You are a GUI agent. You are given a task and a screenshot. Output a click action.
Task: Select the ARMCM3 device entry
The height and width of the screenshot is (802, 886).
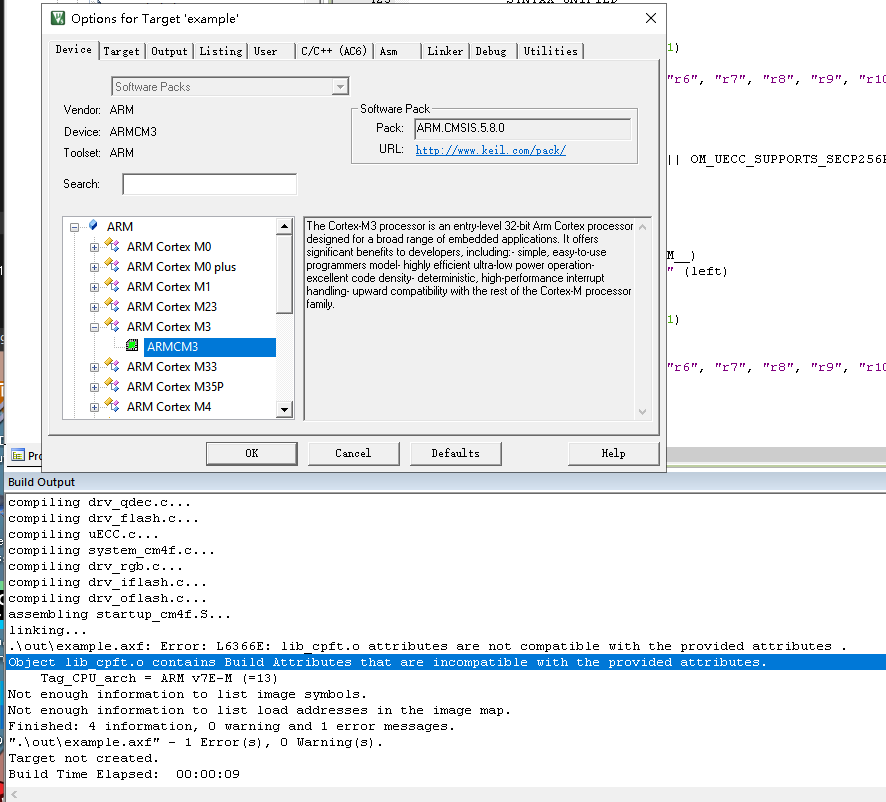click(x=210, y=347)
